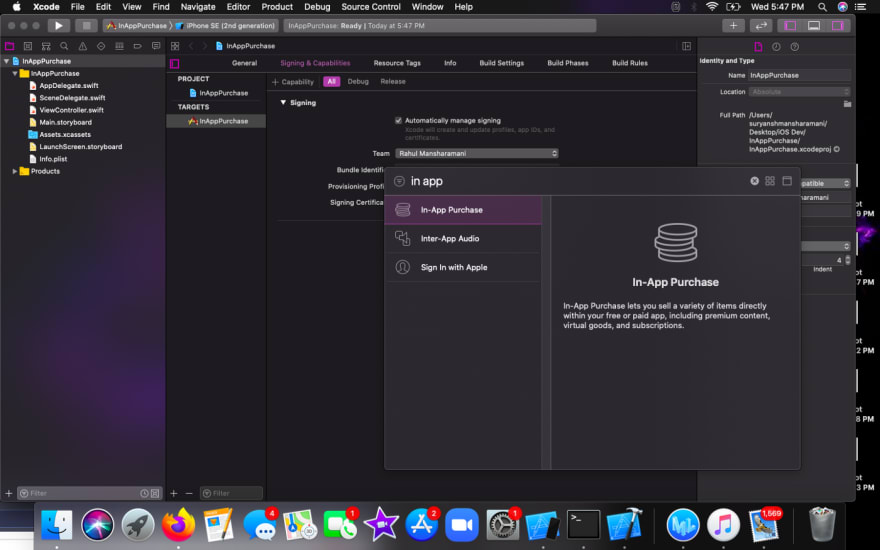Add a new target with plus button
This screenshot has width=880, height=550.
[173, 493]
